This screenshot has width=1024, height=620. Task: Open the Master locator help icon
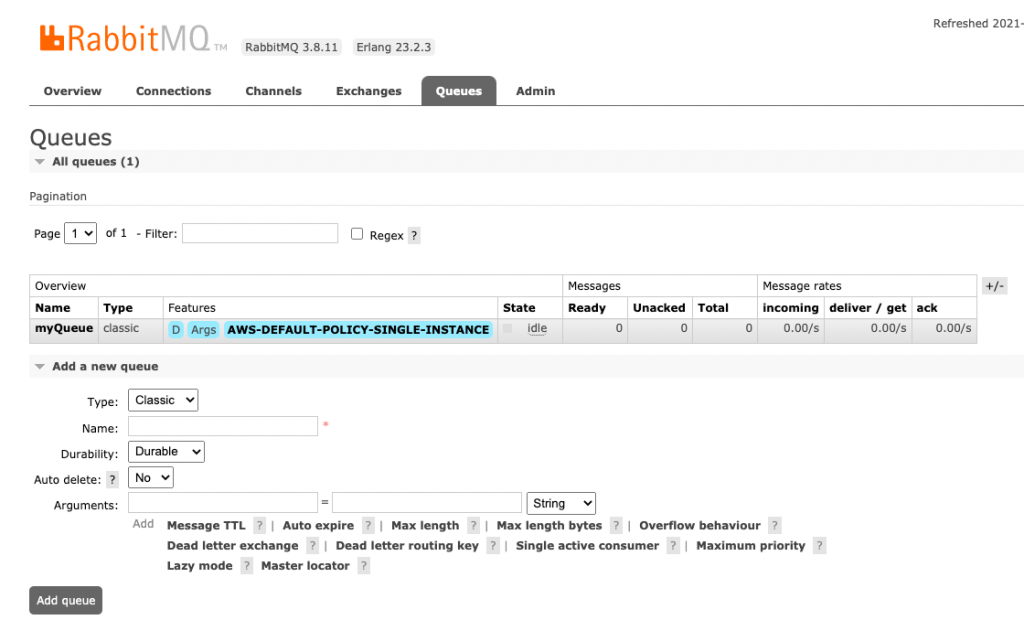pos(364,566)
